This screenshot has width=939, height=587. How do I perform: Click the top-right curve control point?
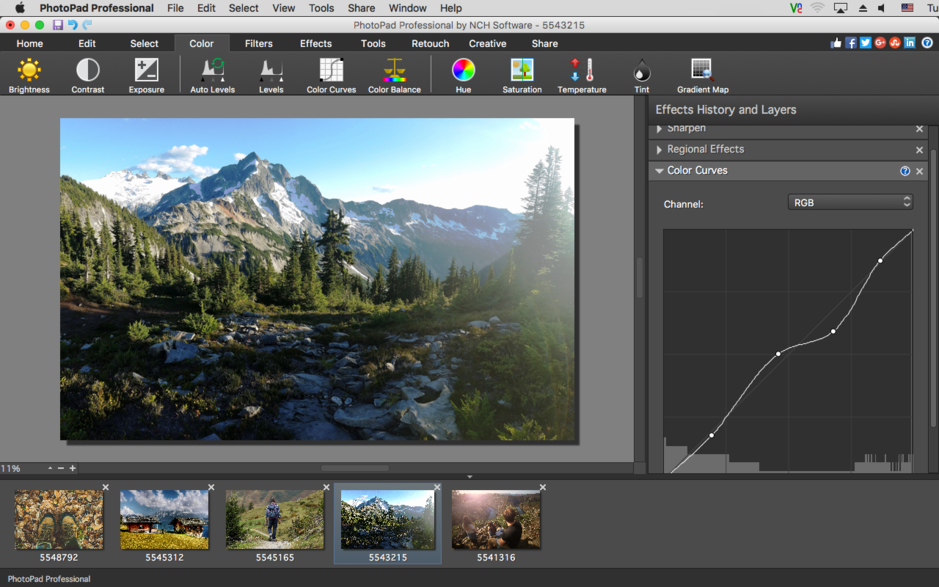(880, 261)
